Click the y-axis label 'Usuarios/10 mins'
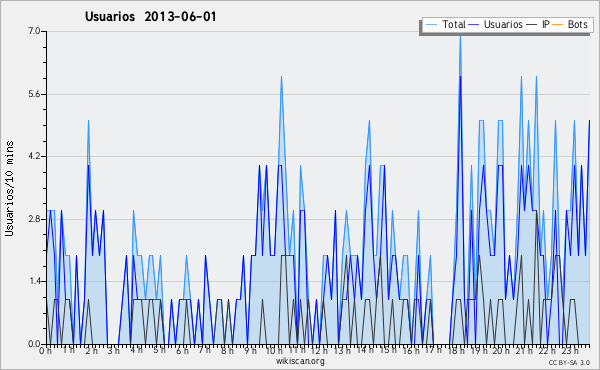 click(9, 188)
